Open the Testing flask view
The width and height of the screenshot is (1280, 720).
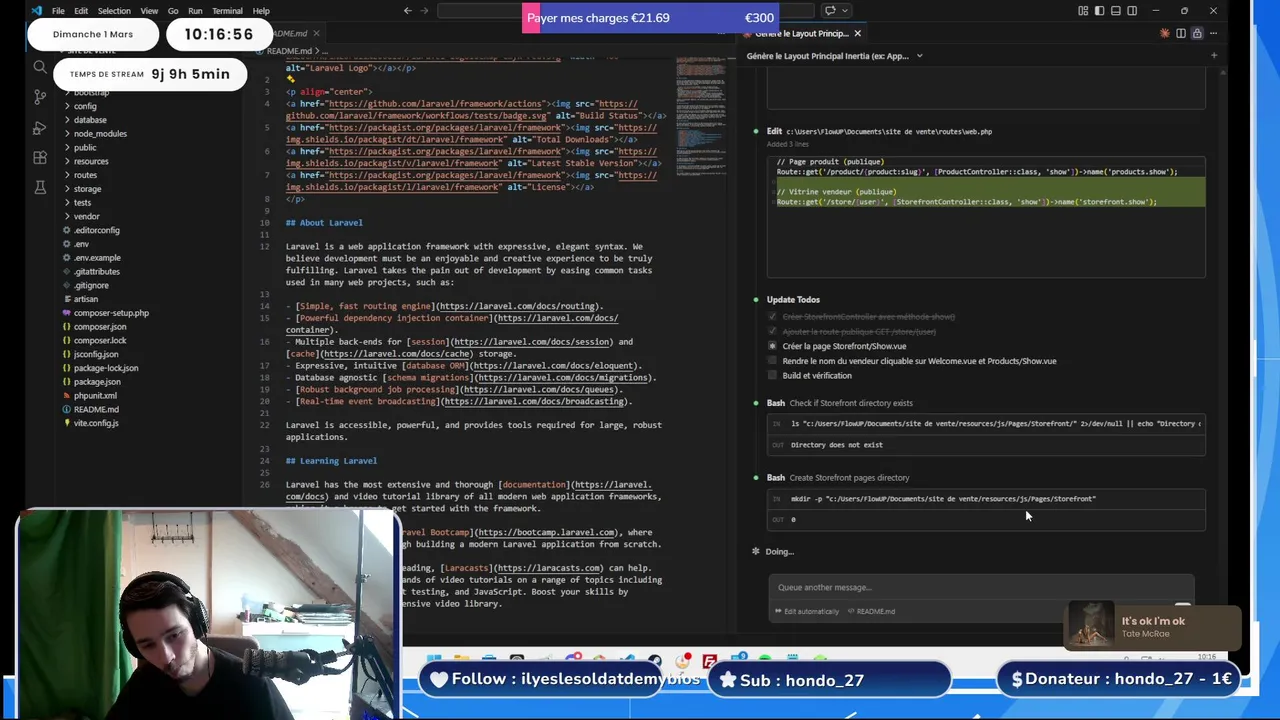(40, 188)
